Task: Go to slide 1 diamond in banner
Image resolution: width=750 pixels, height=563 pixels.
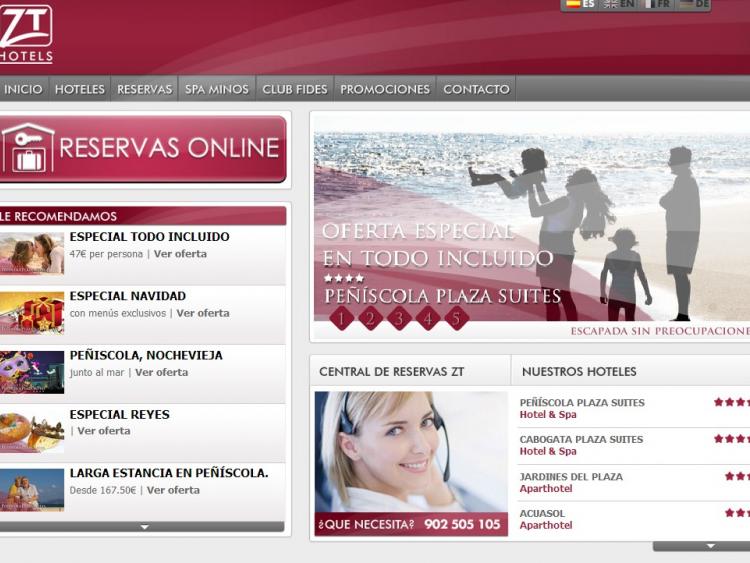Action: coord(342,319)
